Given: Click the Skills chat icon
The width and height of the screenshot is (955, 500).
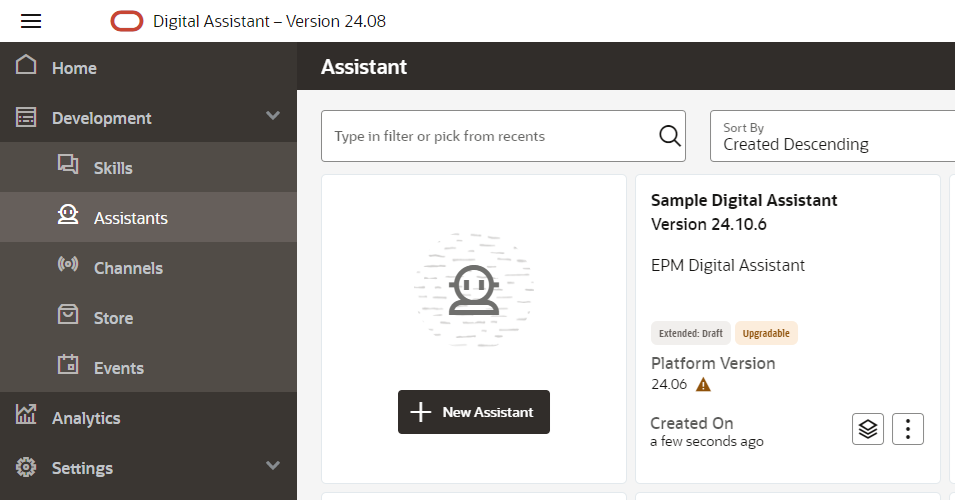Looking at the screenshot, I should point(68,166).
